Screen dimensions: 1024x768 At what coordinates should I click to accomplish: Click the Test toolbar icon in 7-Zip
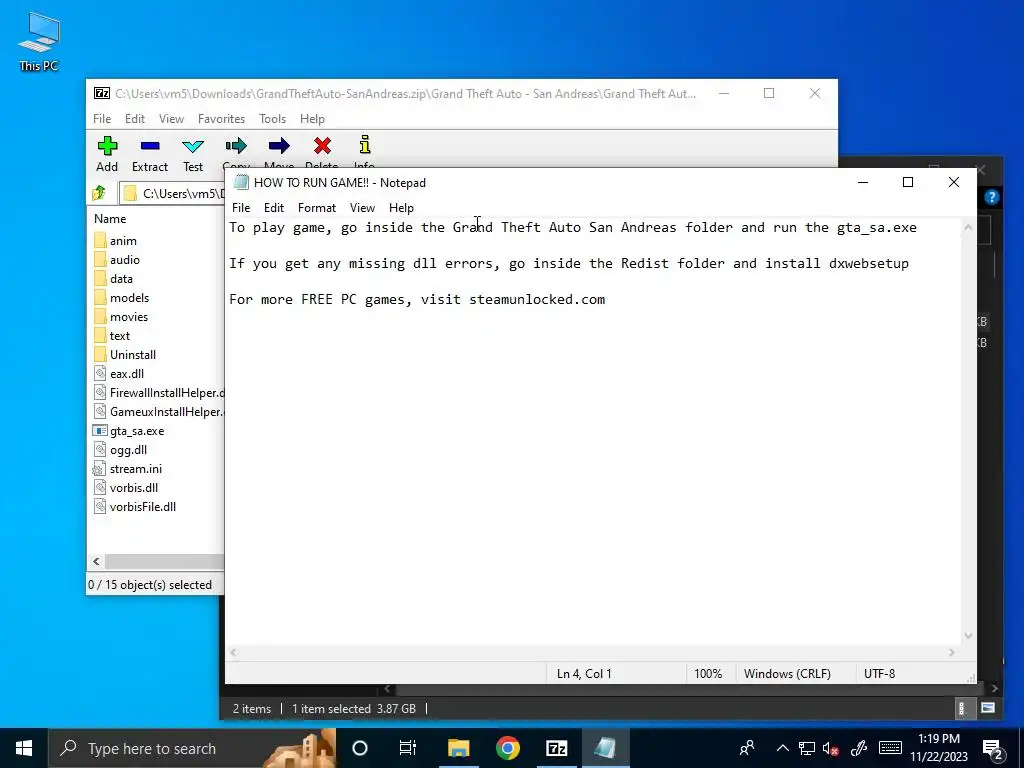pos(193,146)
